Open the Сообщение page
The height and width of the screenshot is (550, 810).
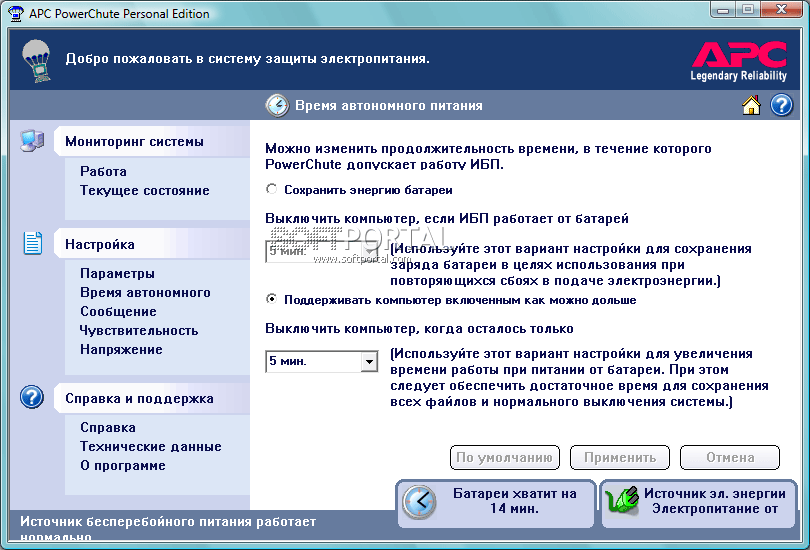coord(118,311)
